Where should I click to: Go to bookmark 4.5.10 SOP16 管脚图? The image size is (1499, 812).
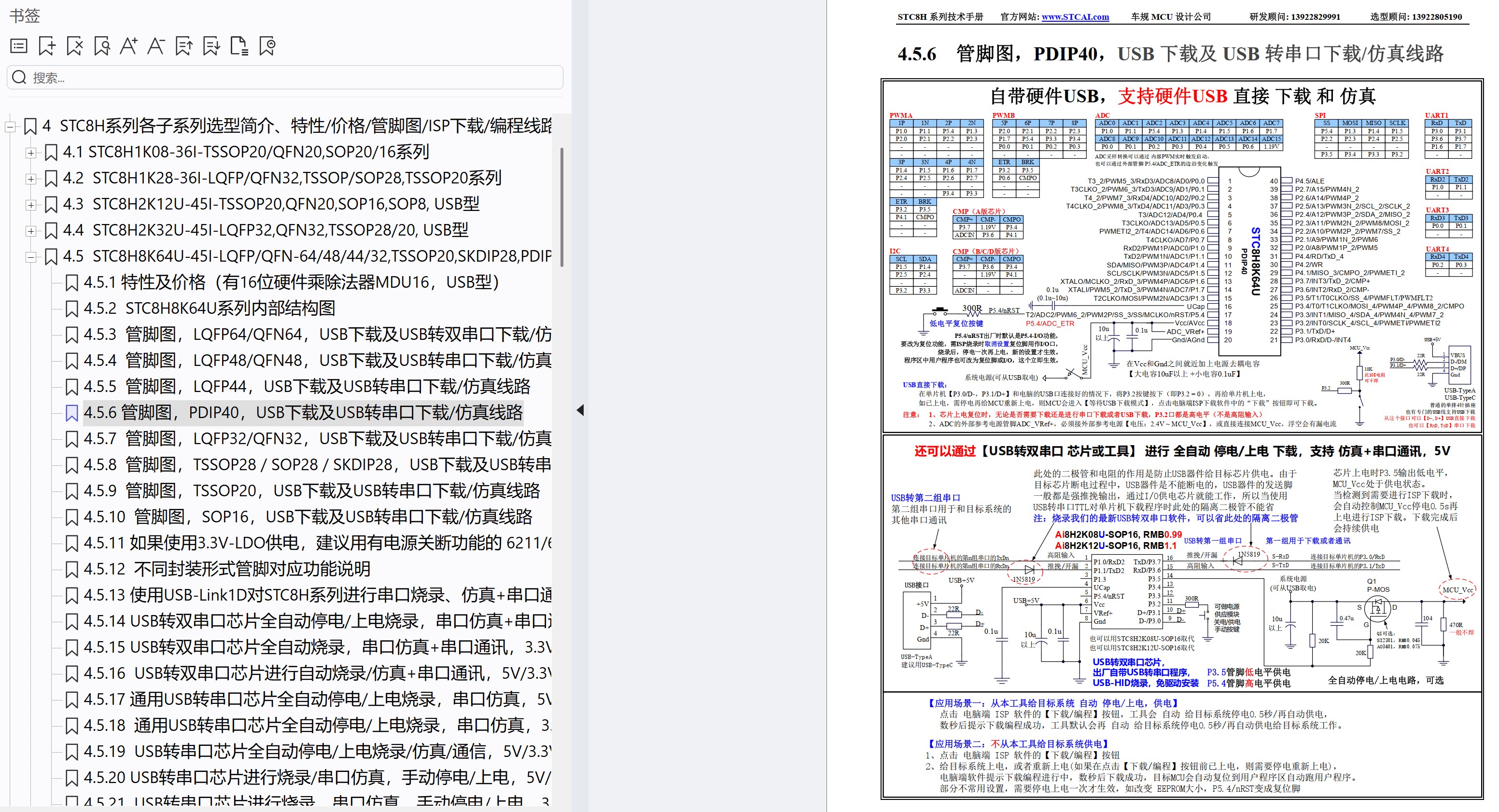click(308, 517)
